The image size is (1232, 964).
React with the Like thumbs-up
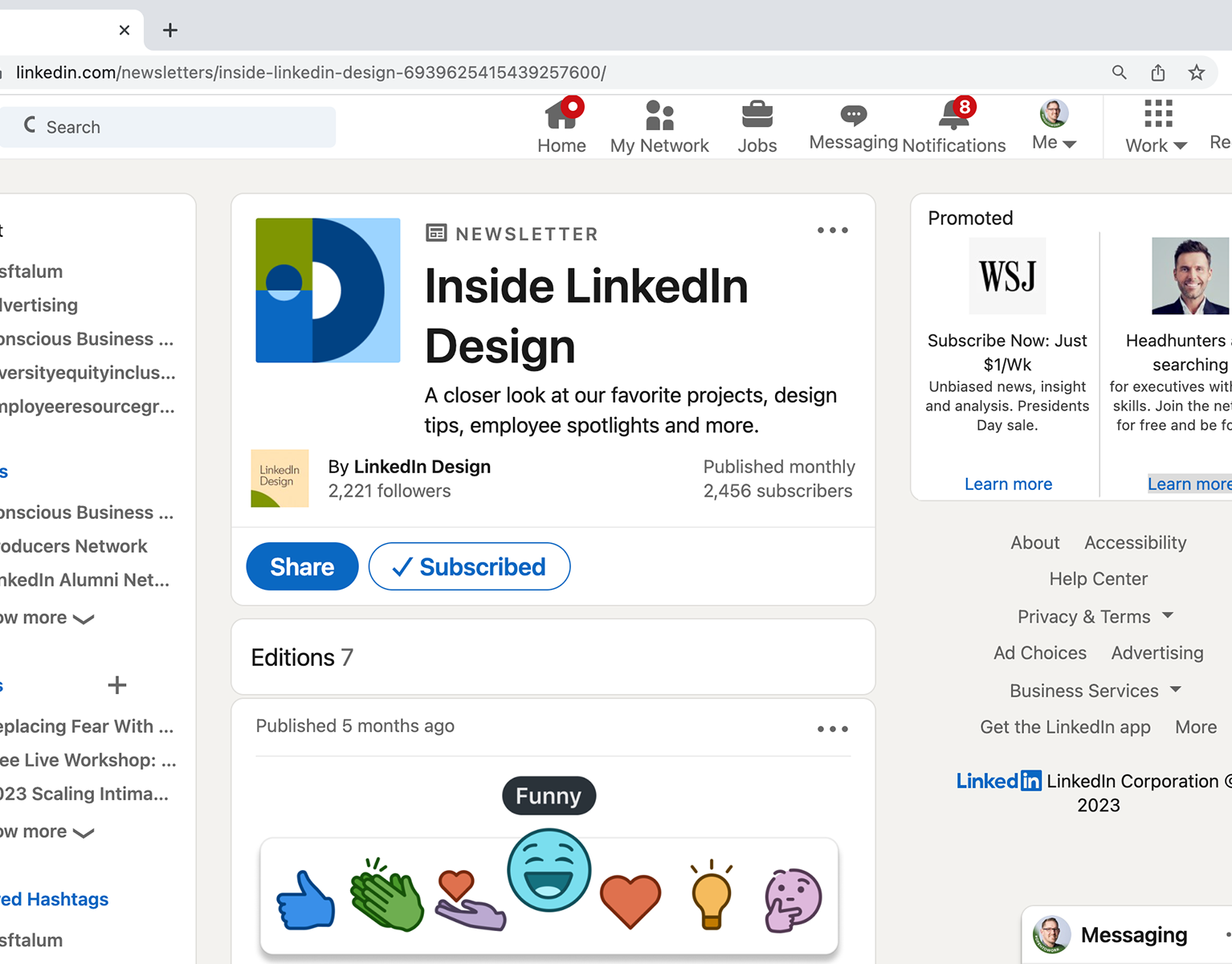(305, 901)
